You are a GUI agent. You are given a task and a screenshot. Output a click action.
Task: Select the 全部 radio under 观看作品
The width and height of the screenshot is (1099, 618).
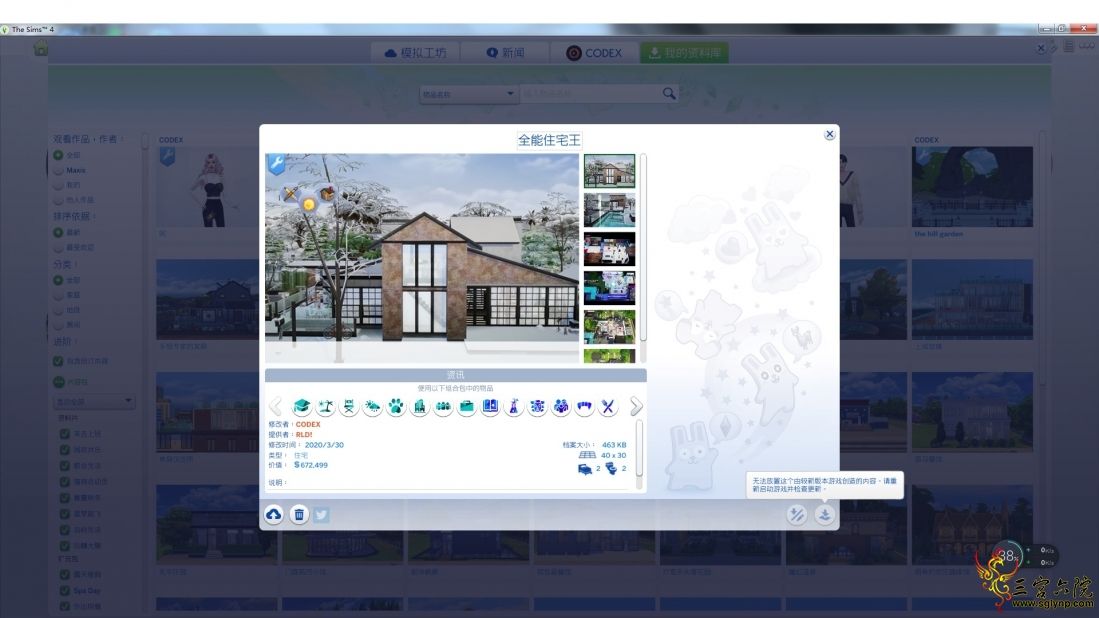click(x=58, y=155)
